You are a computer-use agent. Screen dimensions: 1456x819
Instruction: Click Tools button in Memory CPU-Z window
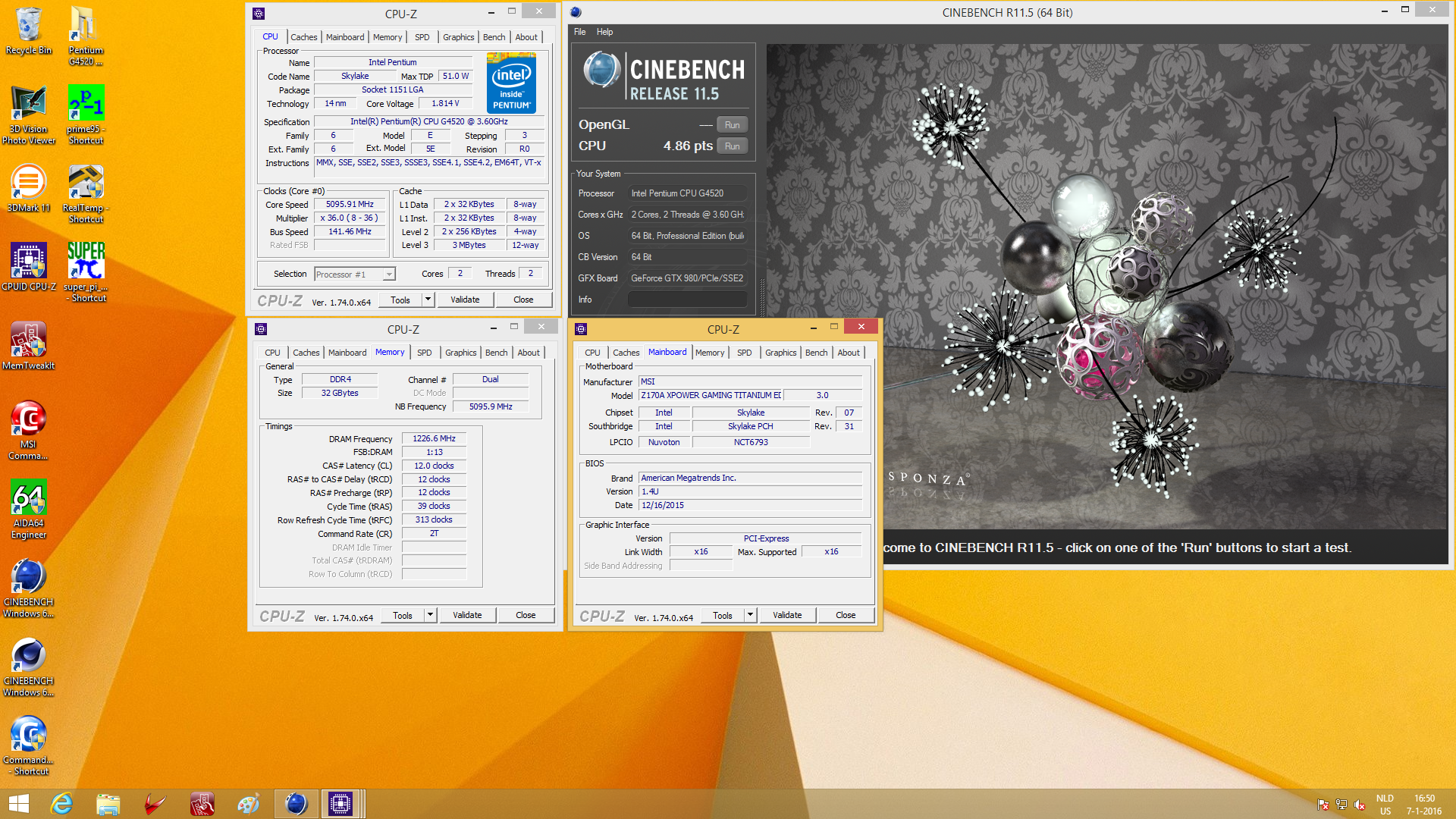point(403,615)
